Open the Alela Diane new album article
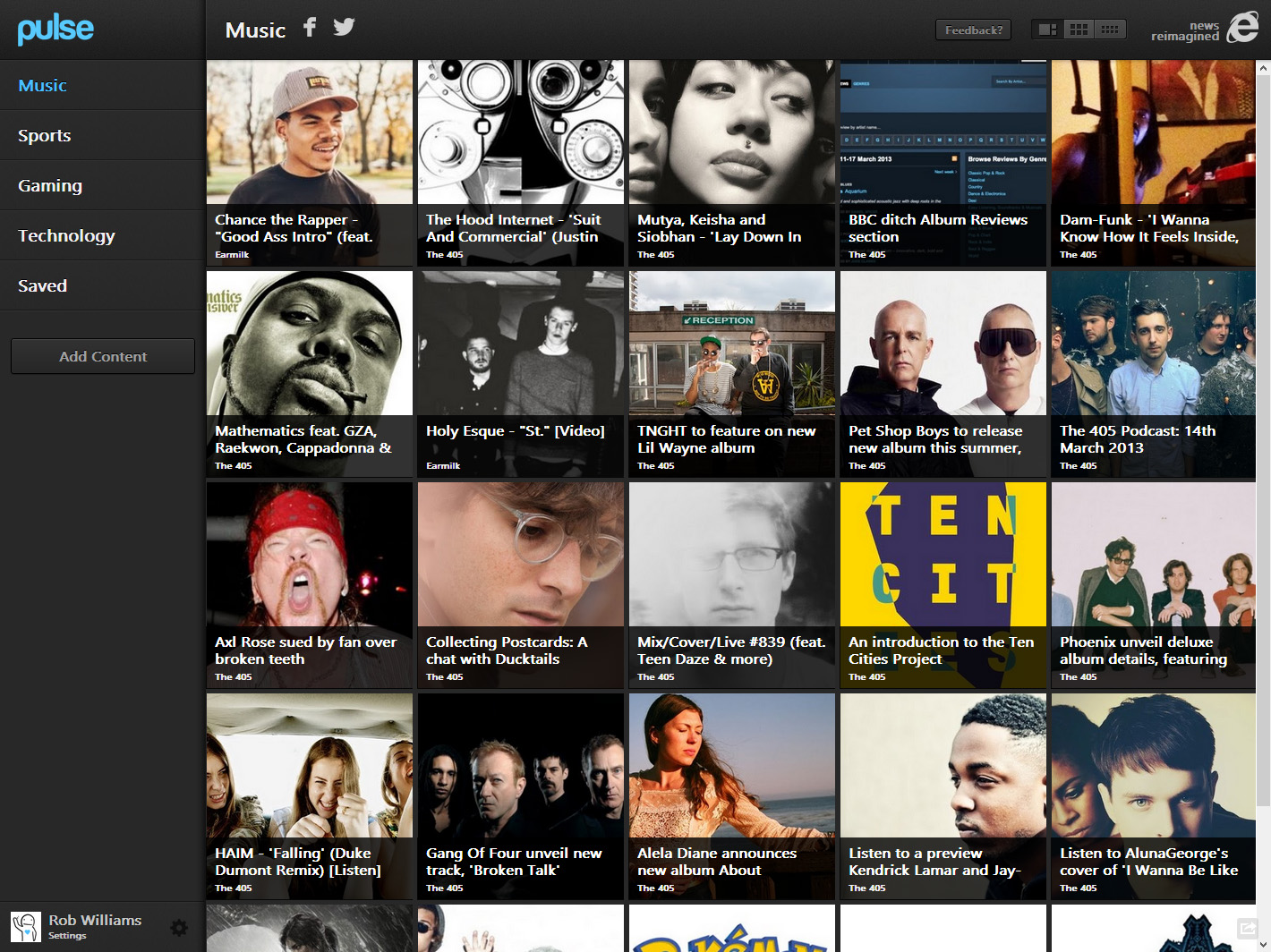1271x952 pixels. 732,796
